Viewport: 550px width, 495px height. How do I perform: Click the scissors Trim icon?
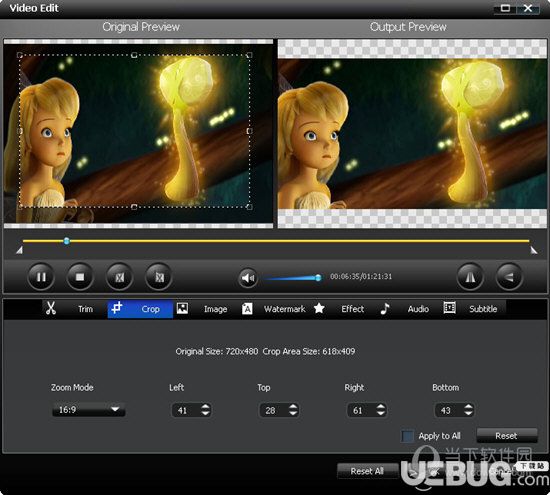pyautogui.click(x=51, y=308)
